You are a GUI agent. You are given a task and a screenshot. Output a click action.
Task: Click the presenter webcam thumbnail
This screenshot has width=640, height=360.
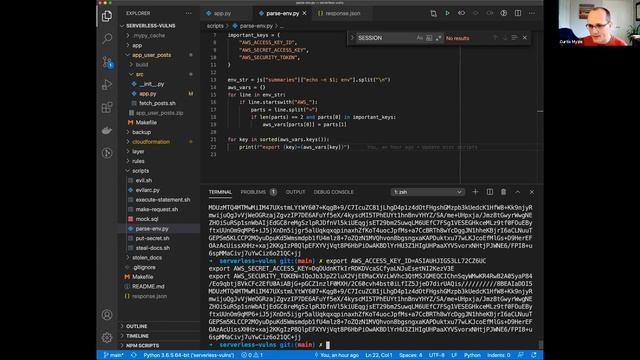point(598,23)
